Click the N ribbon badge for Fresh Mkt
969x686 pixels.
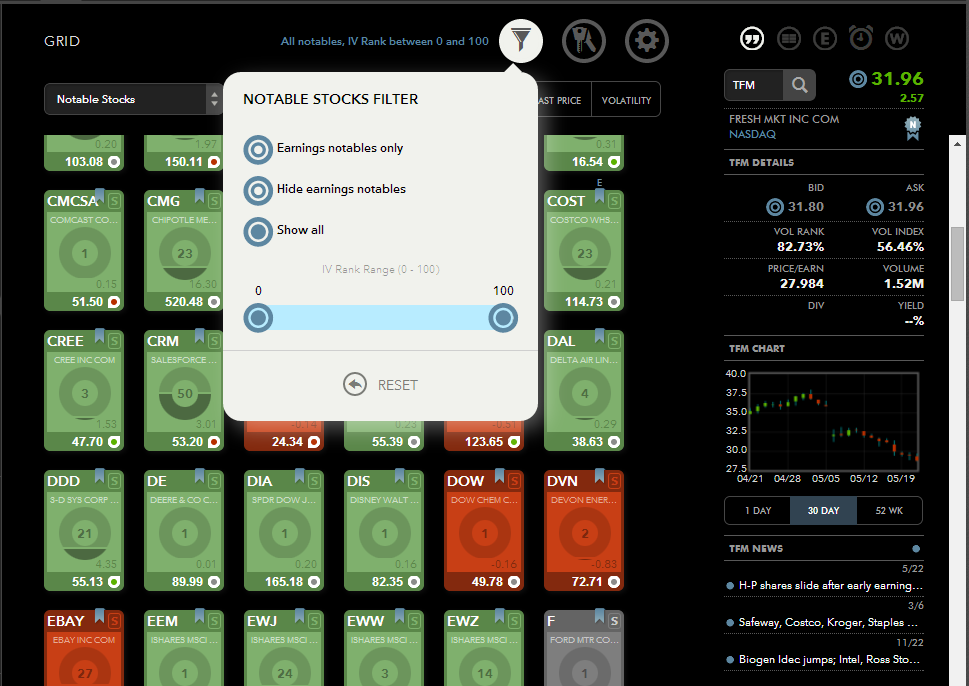(x=913, y=128)
